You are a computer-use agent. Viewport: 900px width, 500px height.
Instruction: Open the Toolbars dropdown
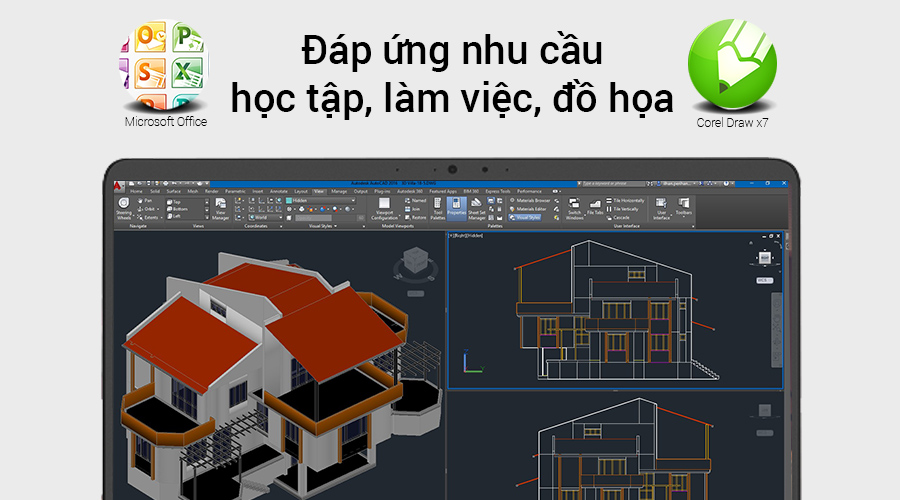click(683, 208)
